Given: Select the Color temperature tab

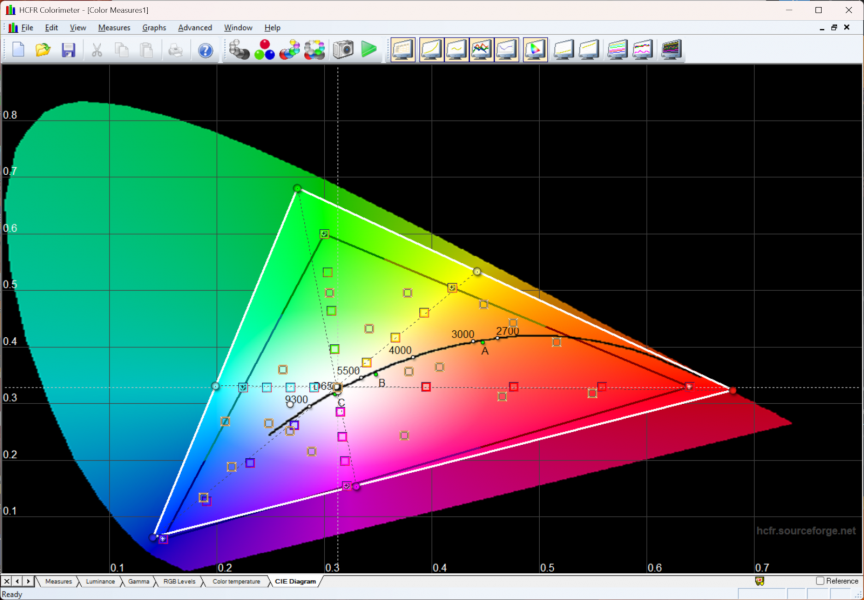Looking at the screenshot, I should (236, 581).
